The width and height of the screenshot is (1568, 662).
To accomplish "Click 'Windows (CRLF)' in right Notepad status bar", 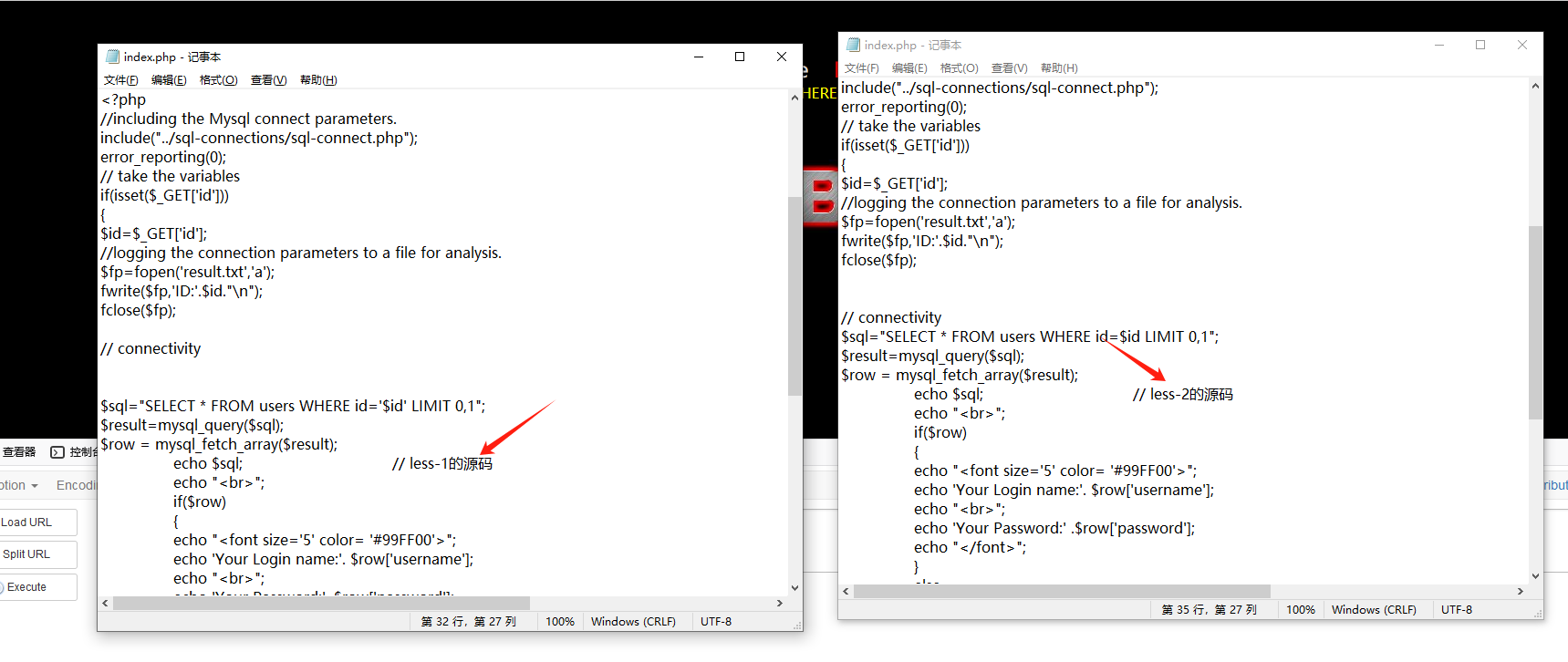I will pos(1374,610).
